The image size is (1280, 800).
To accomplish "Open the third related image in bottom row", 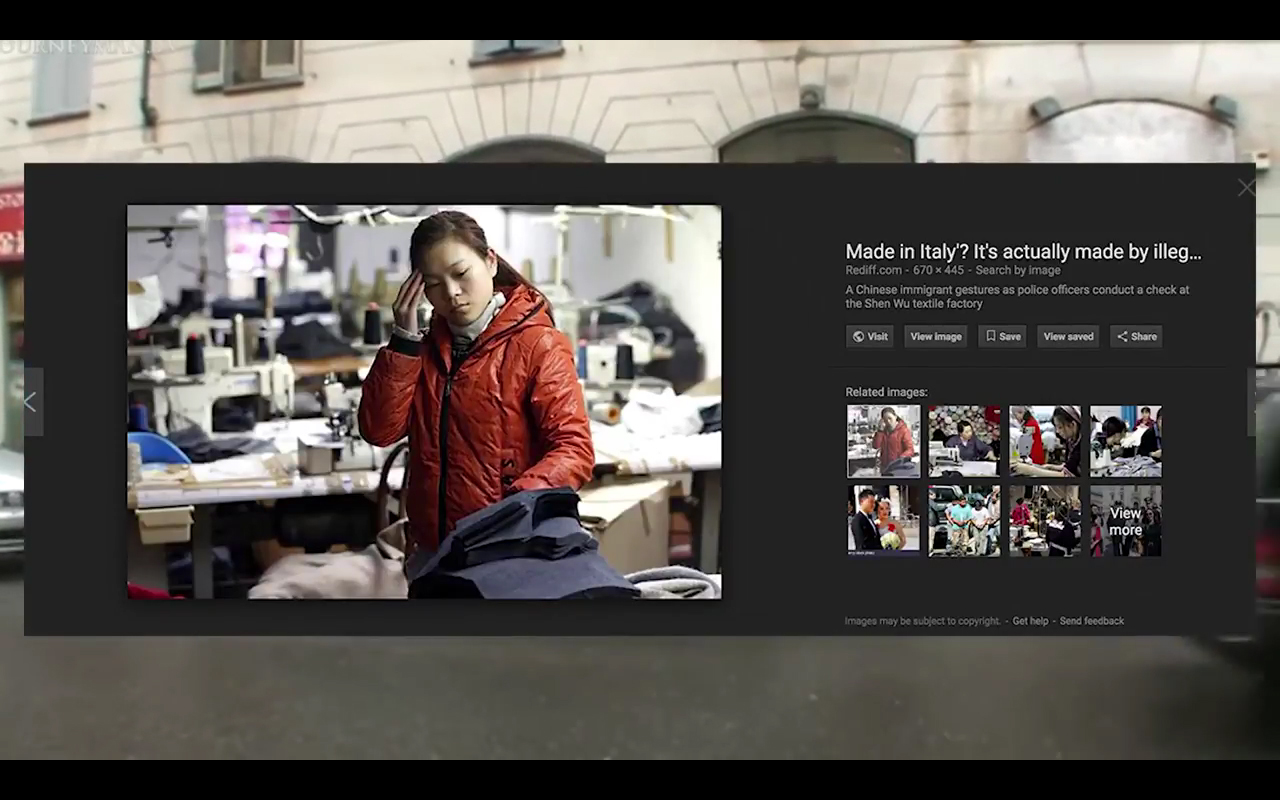I will point(1045,521).
